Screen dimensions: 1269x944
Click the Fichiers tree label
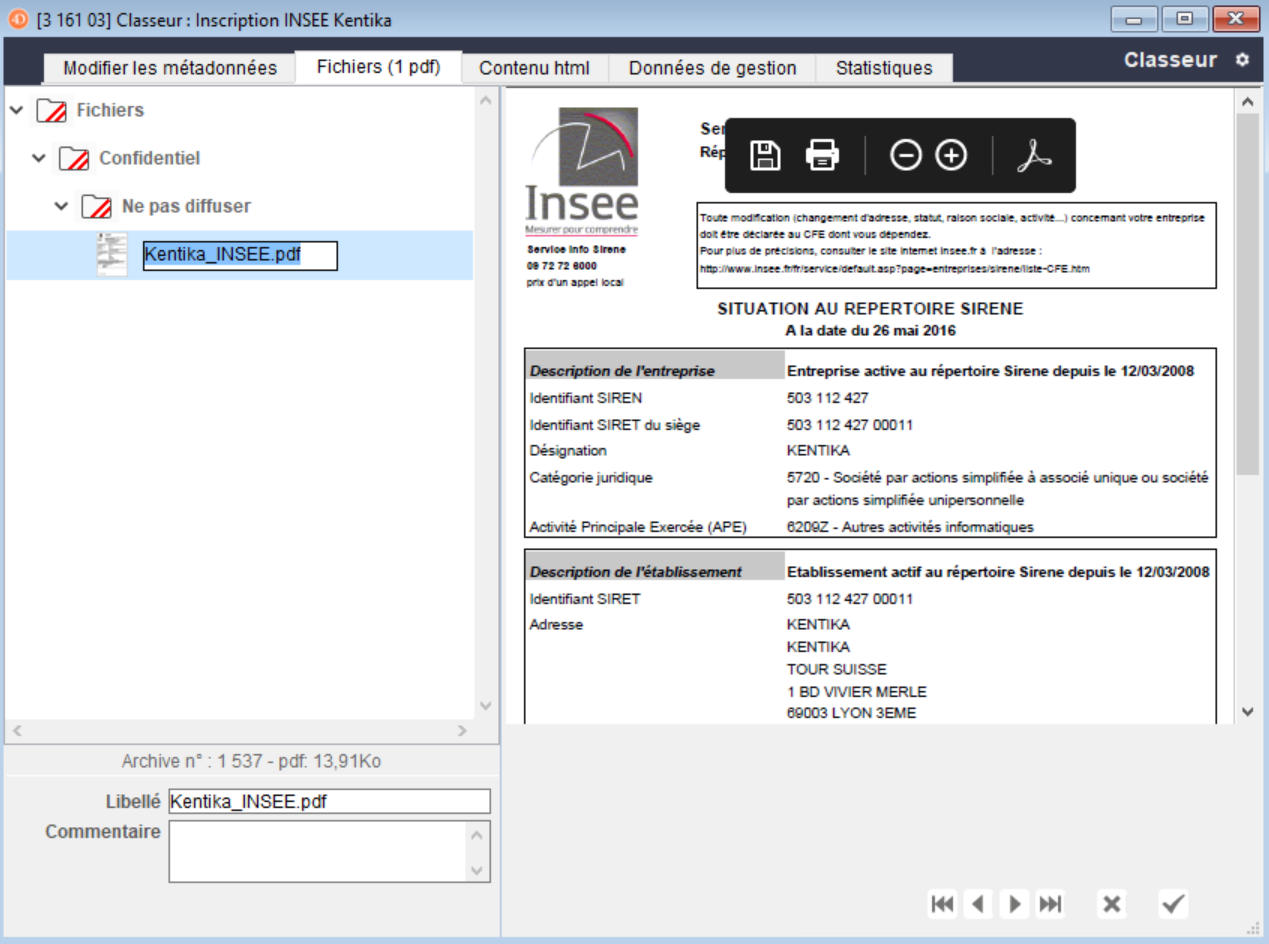(110, 110)
